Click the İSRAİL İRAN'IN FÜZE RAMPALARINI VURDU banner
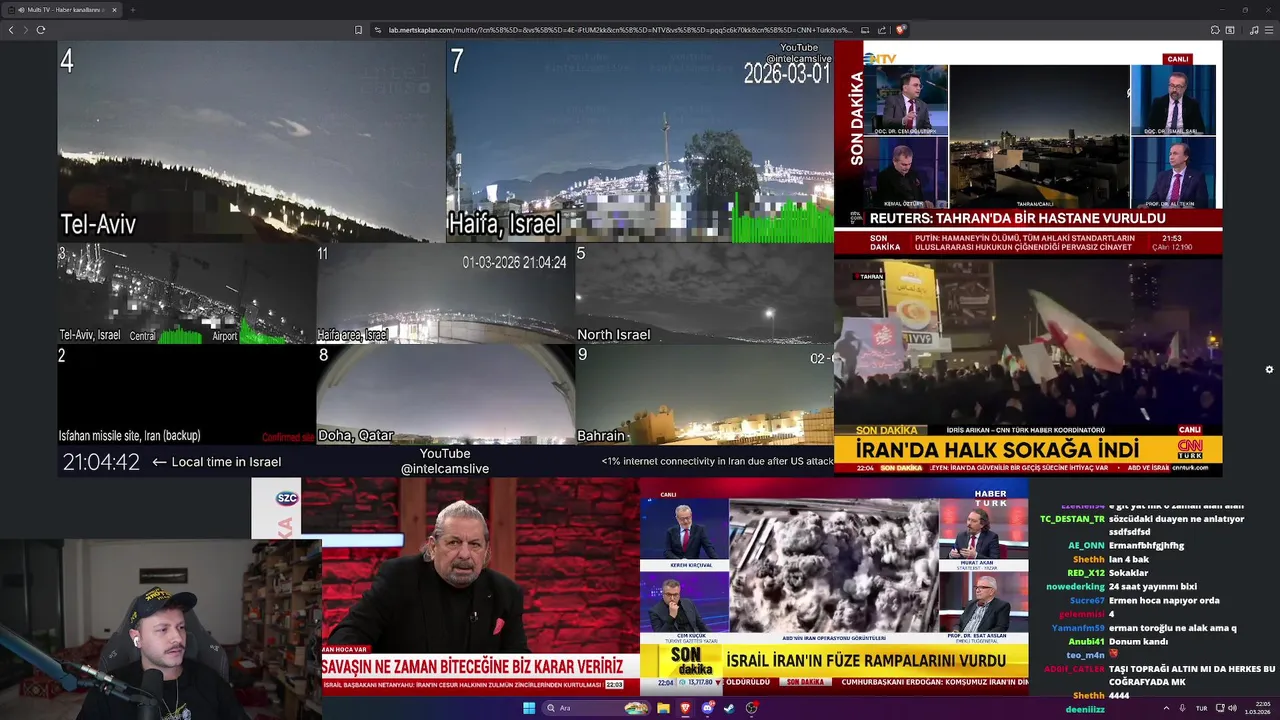Viewport: 1280px width, 720px height. [866, 661]
